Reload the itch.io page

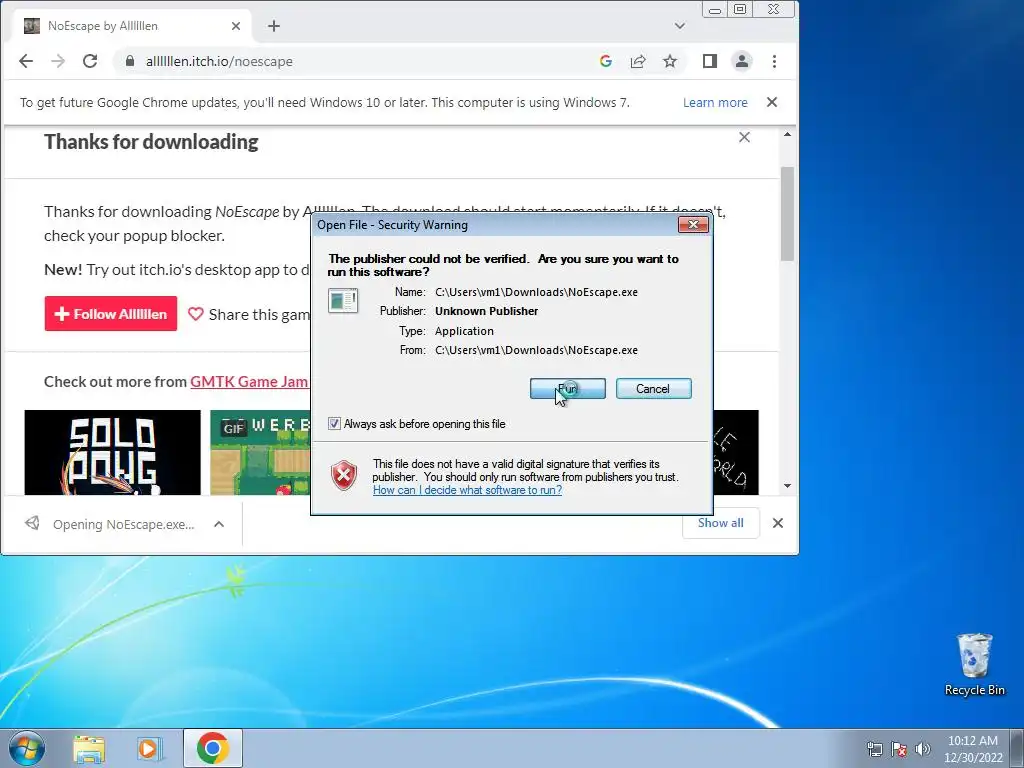pos(90,61)
